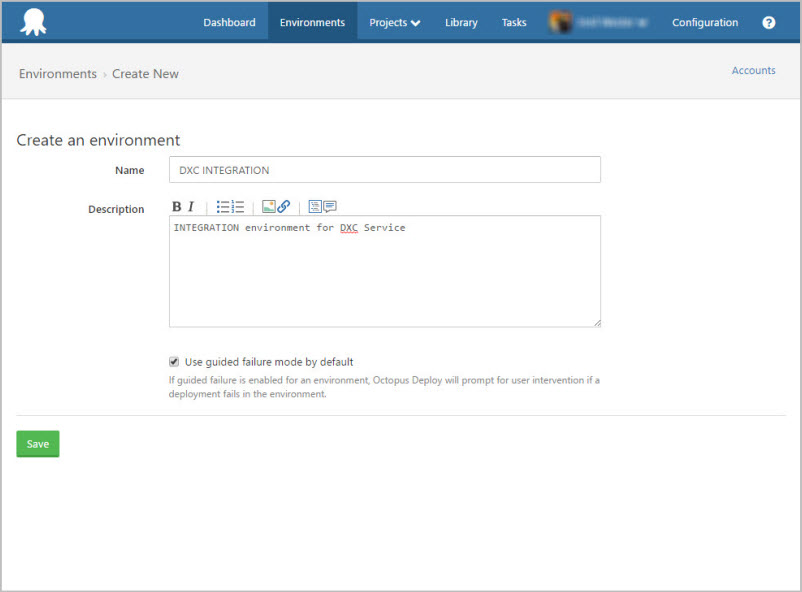
Task: Open the Library menu item
Action: (x=461, y=22)
